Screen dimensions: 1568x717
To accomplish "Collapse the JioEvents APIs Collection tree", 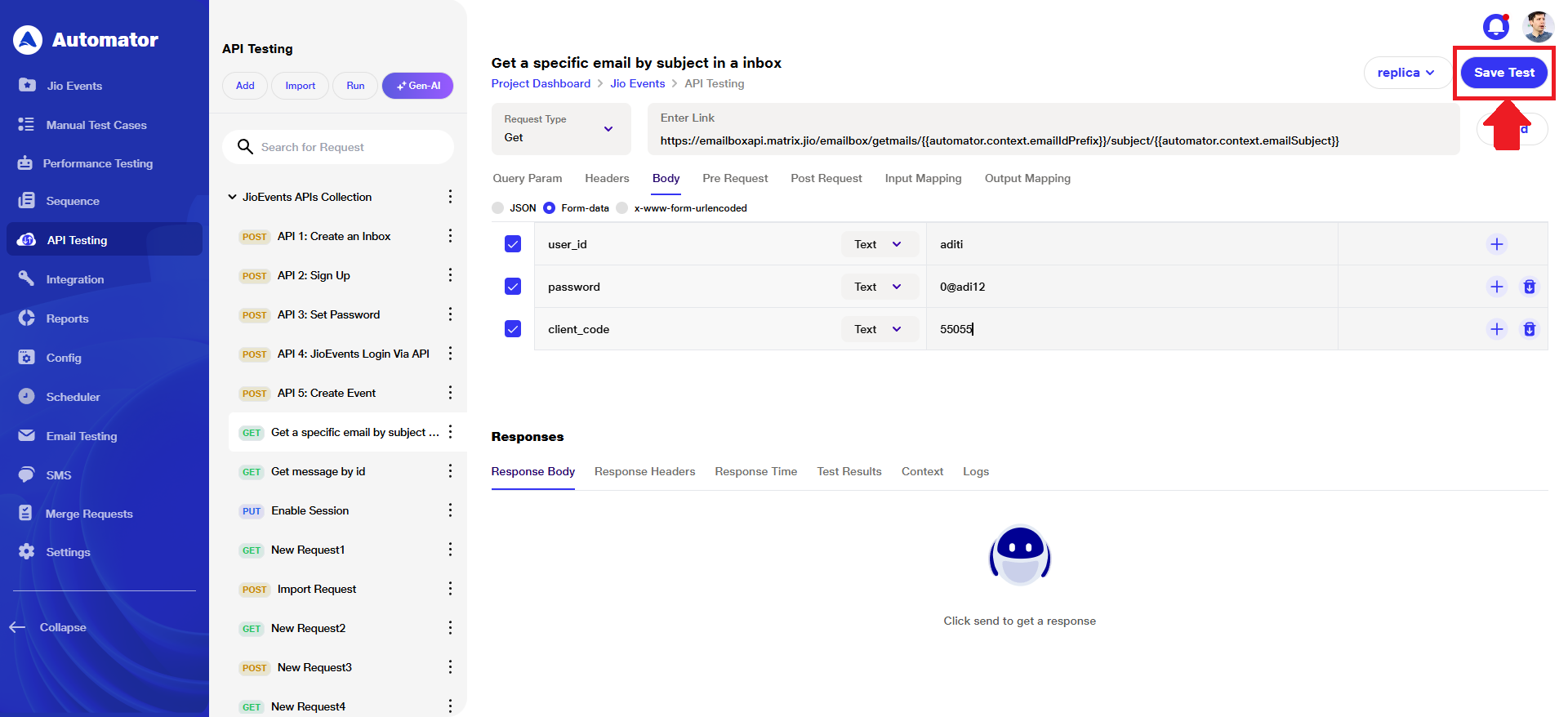I will [233, 197].
